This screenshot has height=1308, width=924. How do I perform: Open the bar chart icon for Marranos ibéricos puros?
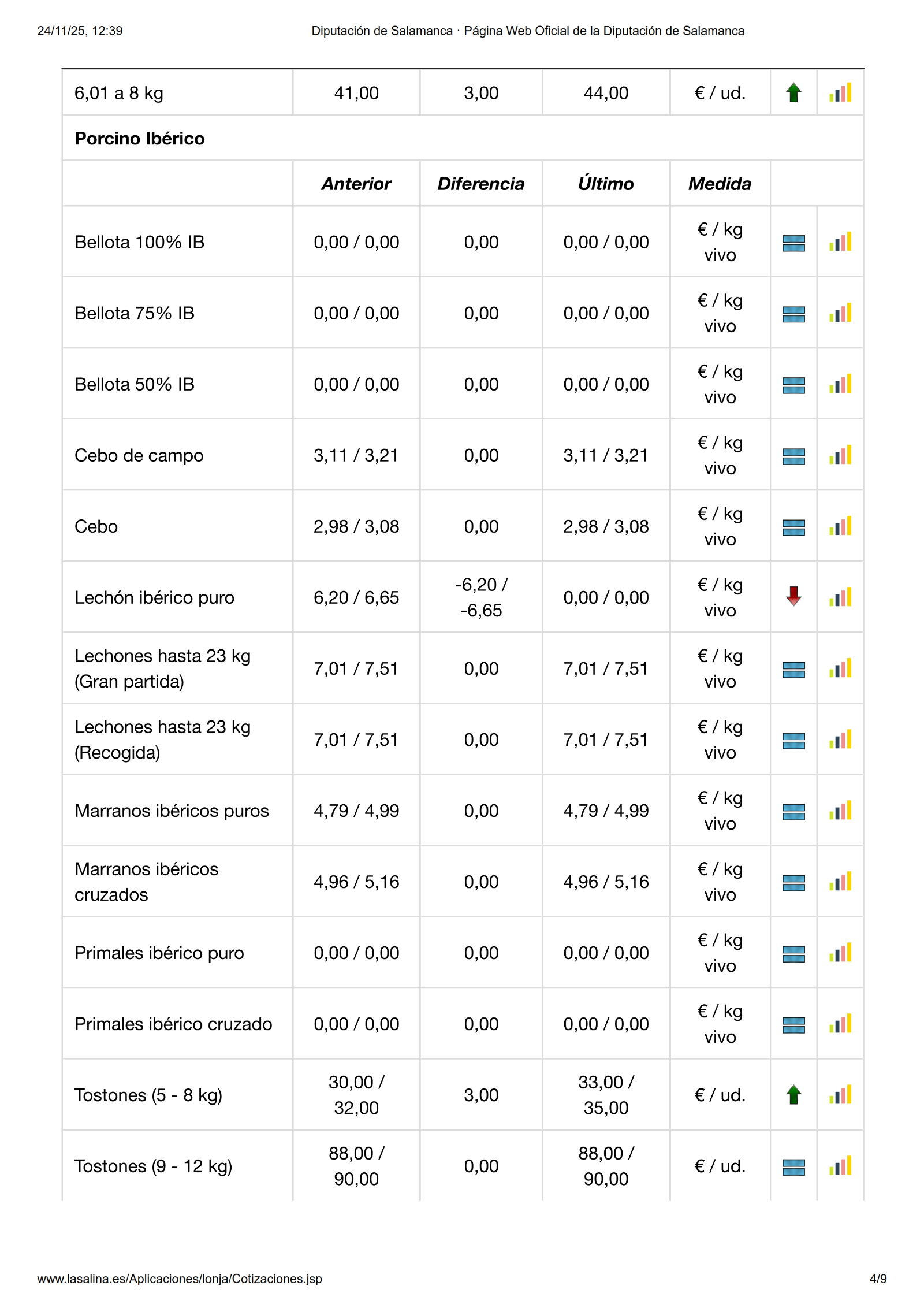tap(840, 811)
